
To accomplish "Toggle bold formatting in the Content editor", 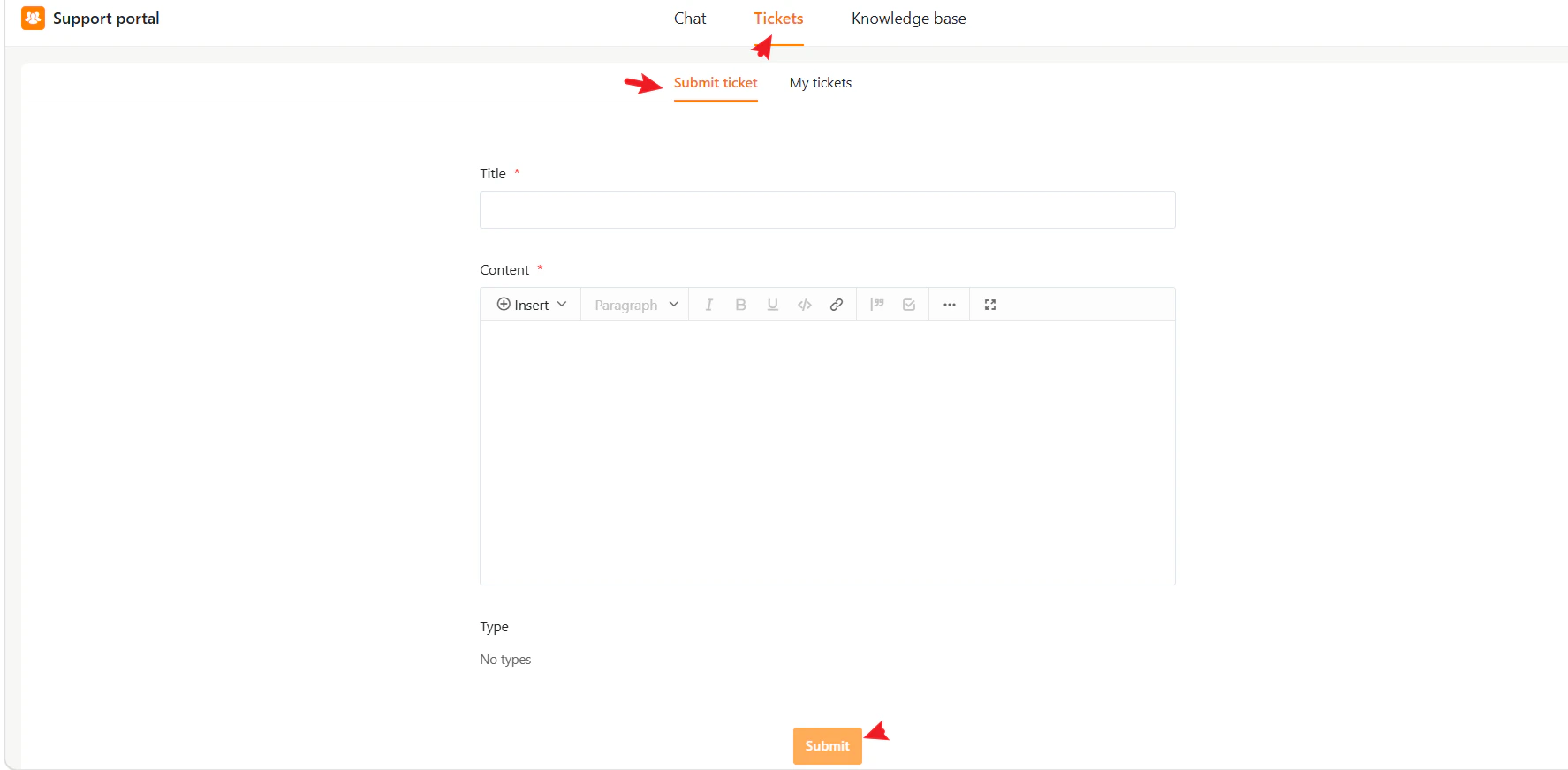I will [x=740, y=305].
